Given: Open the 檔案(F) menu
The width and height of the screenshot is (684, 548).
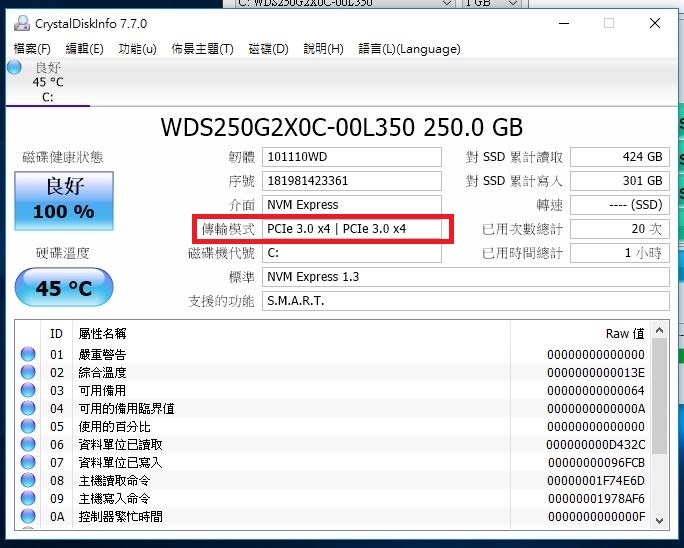Looking at the screenshot, I should [x=32, y=49].
